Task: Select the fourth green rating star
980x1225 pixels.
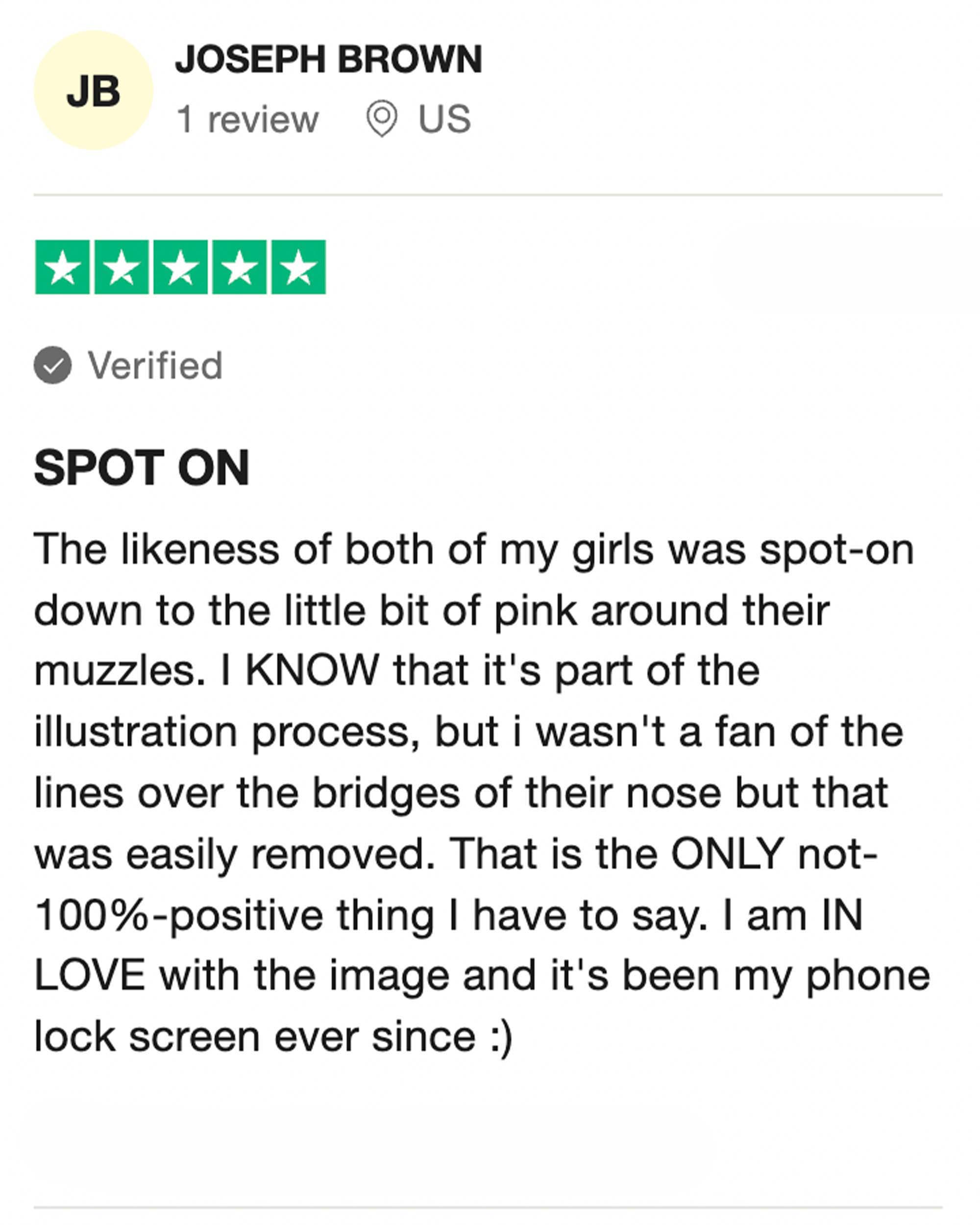Action: 240,267
